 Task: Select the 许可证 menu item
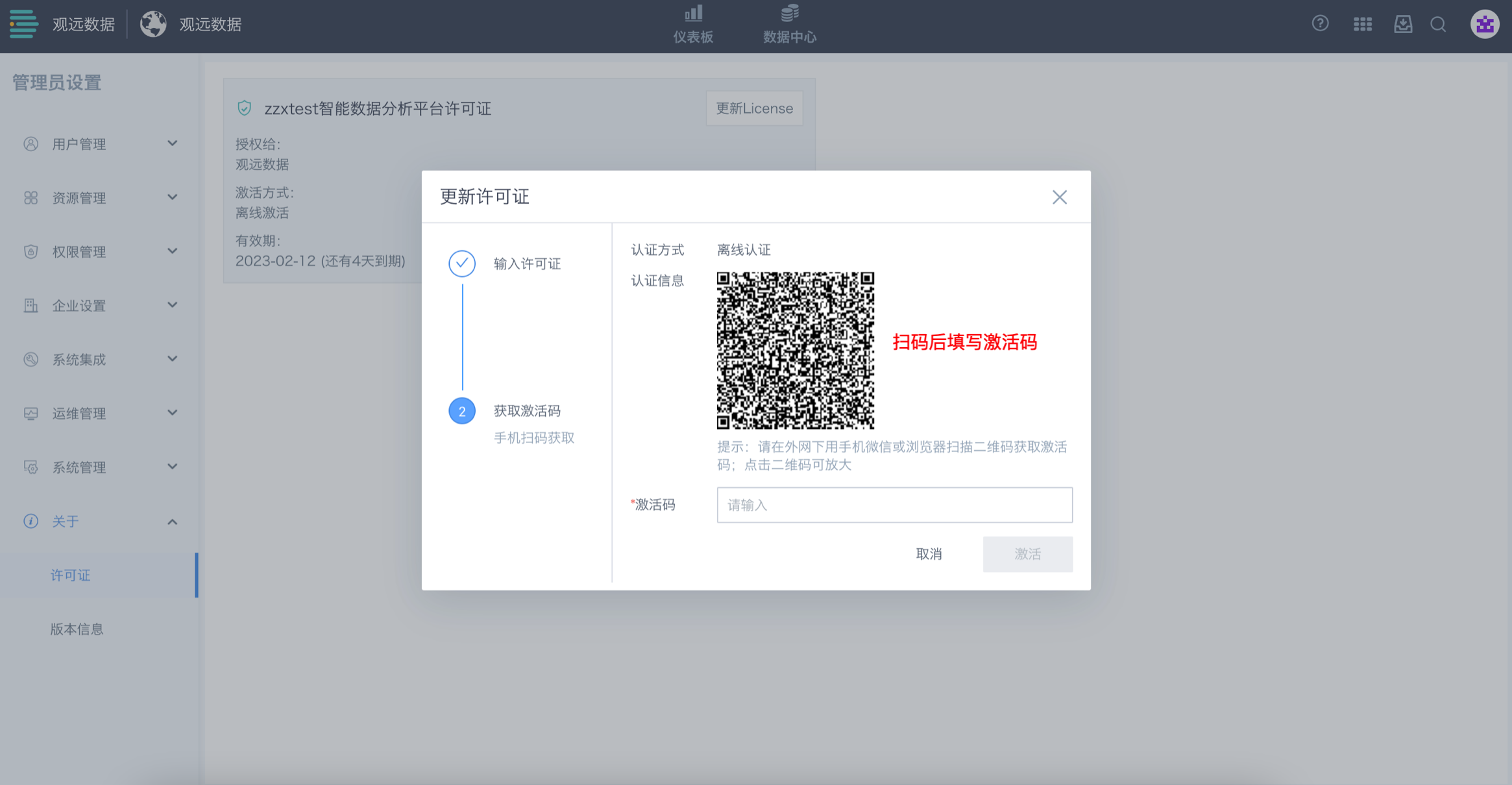[99, 575]
